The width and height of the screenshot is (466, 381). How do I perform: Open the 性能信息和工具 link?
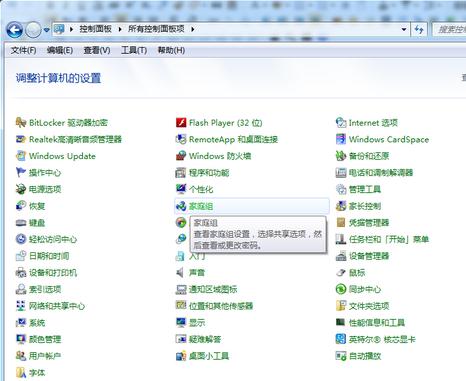pos(377,323)
